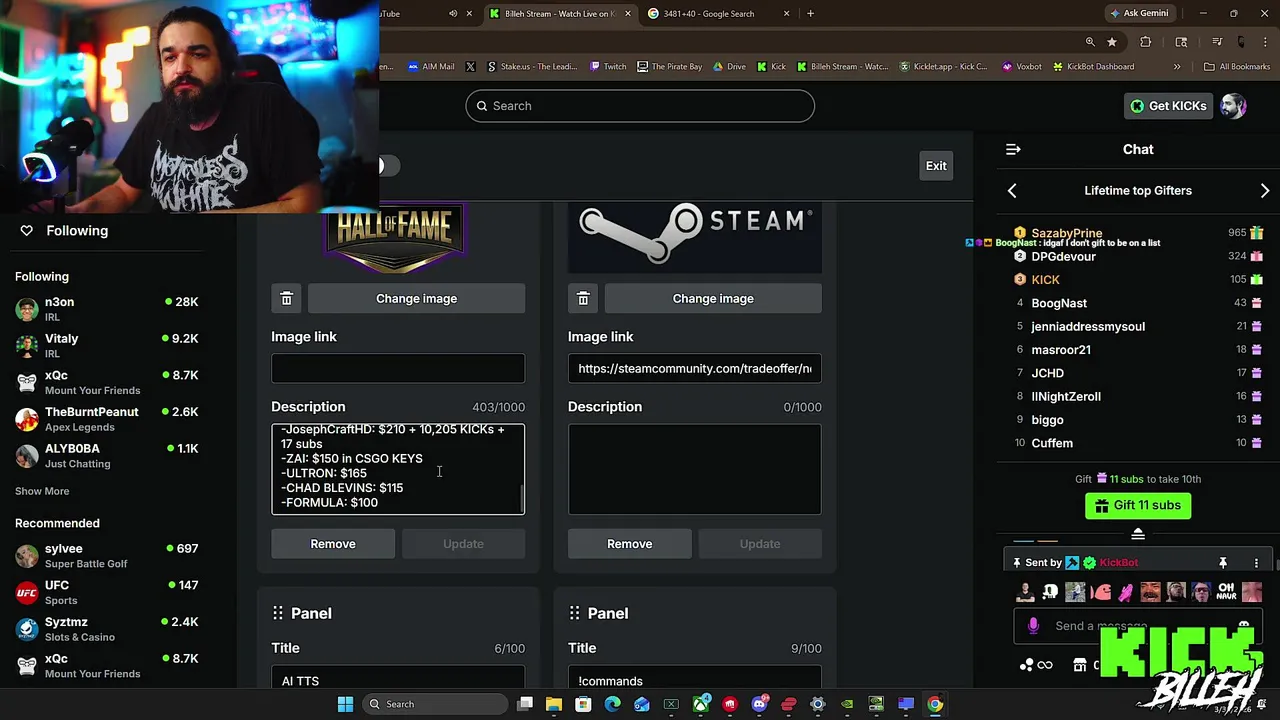This screenshot has height=720, width=1280.
Task: Click SazabyPrine in top gifters
Action: coord(1067,233)
